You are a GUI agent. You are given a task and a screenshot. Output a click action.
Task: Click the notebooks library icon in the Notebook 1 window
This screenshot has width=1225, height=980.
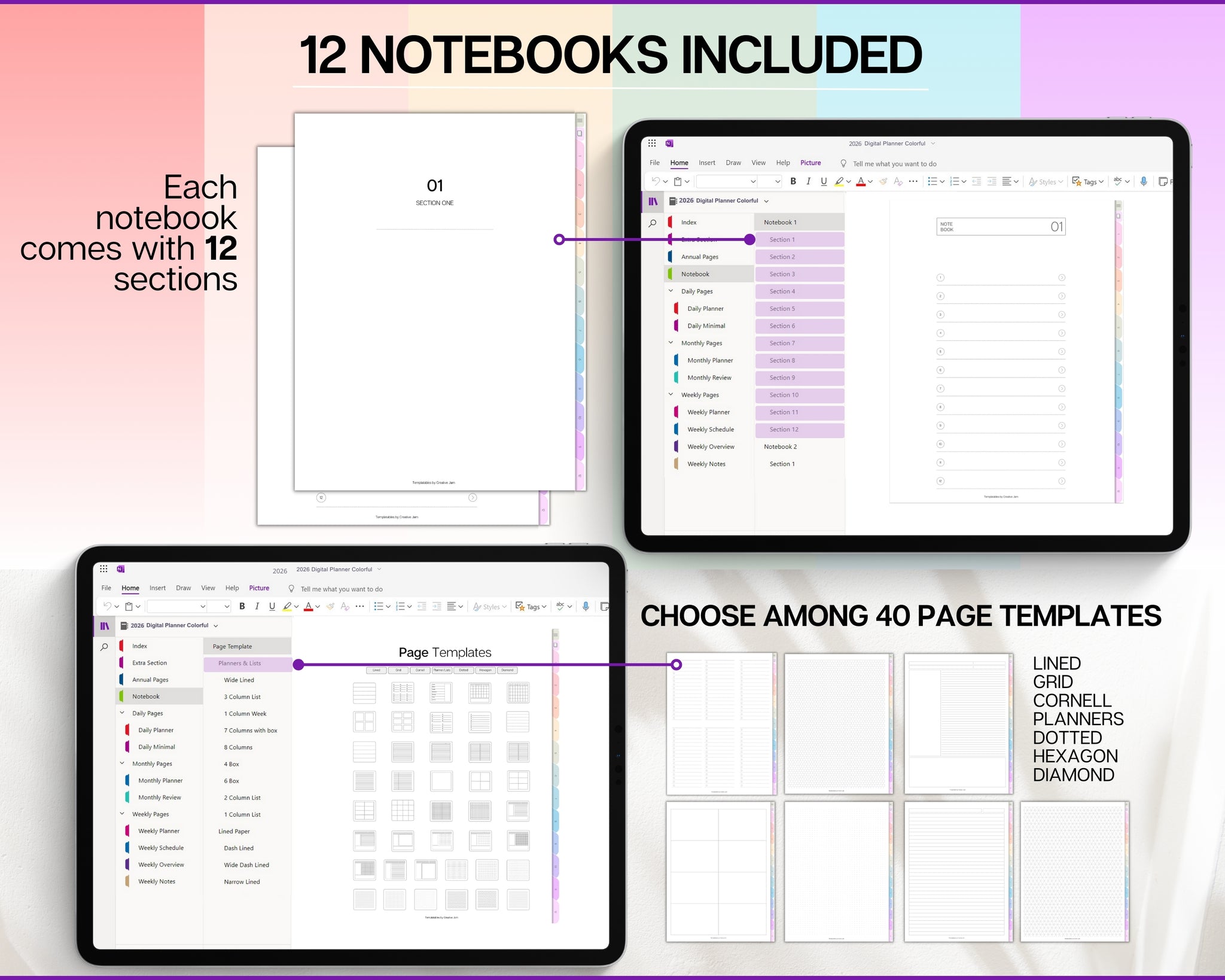[653, 202]
